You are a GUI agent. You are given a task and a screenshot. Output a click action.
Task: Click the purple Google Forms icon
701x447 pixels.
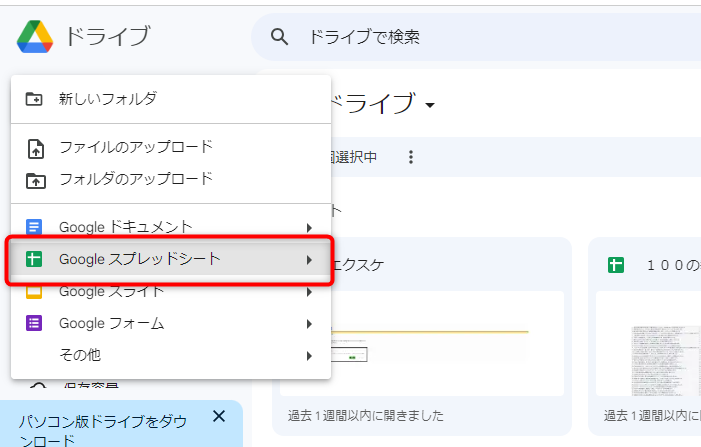34,323
